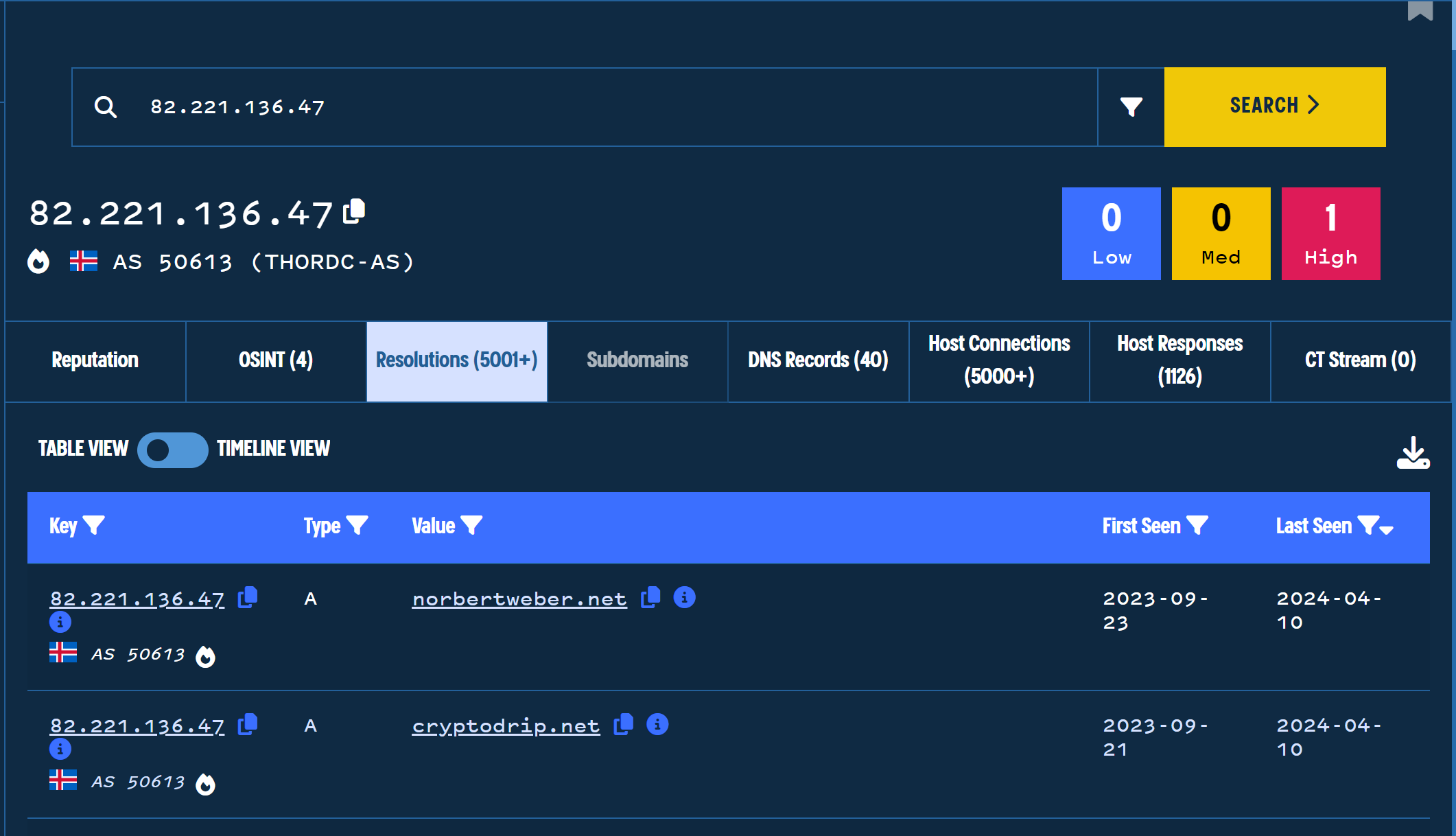1456x836 pixels.
Task: Toggle between Table View and Timeline View
Action: [x=172, y=450]
